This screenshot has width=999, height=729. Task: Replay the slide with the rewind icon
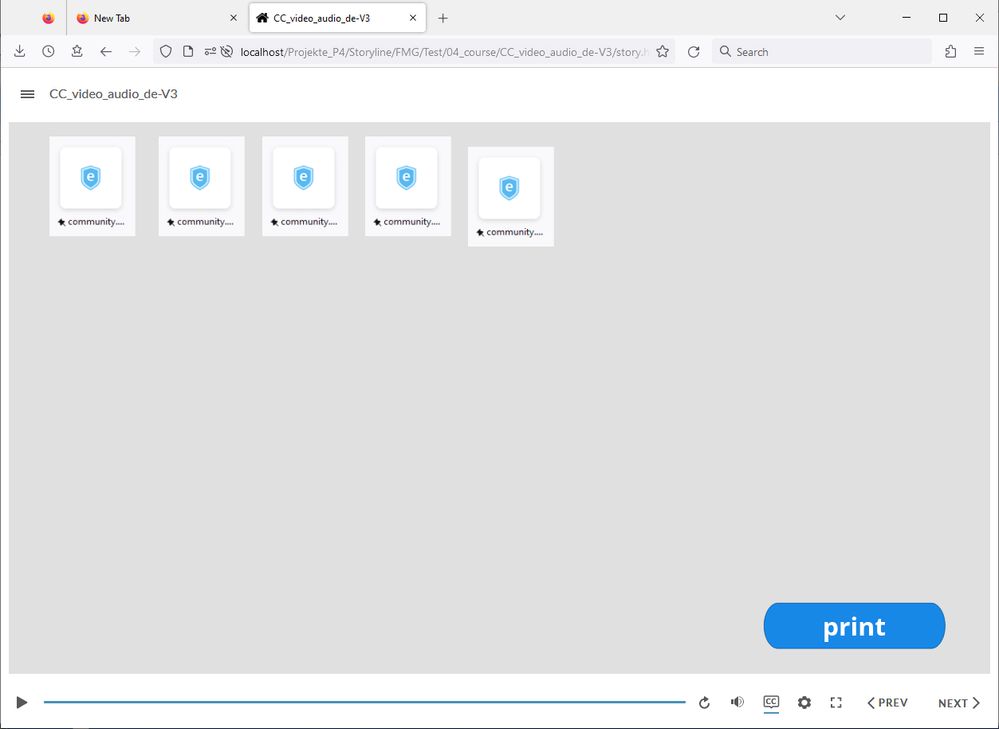click(704, 702)
